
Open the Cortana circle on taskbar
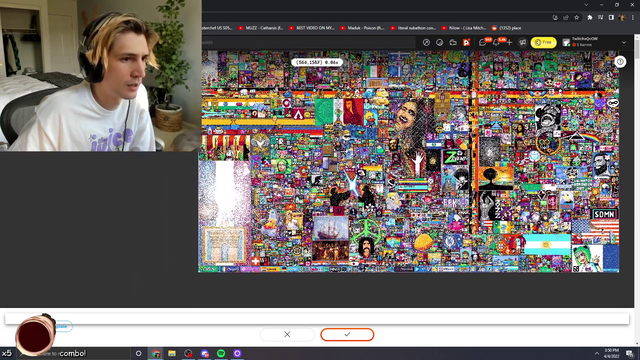pos(138,353)
